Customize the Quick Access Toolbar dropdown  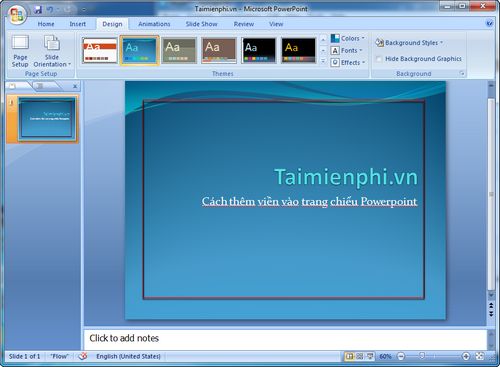(x=84, y=10)
